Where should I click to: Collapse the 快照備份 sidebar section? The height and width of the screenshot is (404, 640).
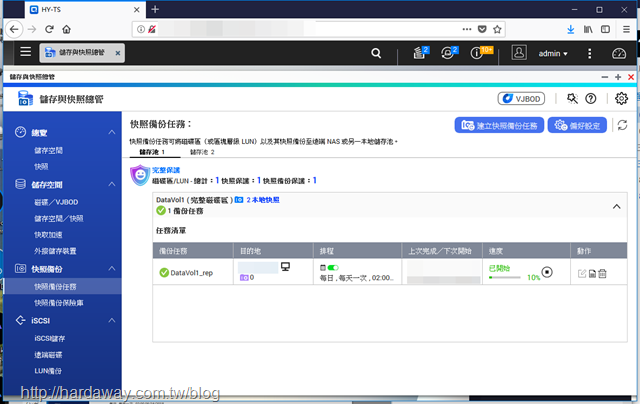(111, 269)
